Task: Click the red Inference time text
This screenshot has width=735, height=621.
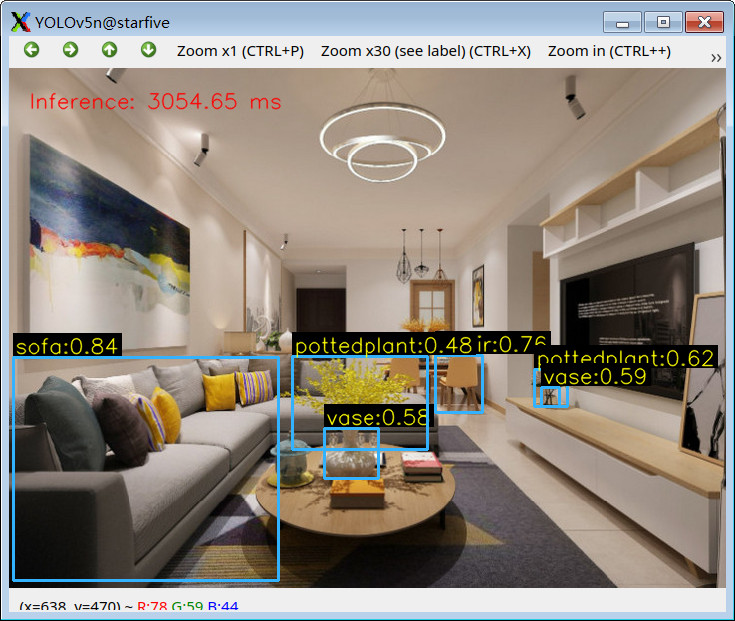Action: pyautogui.click(x=155, y=101)
